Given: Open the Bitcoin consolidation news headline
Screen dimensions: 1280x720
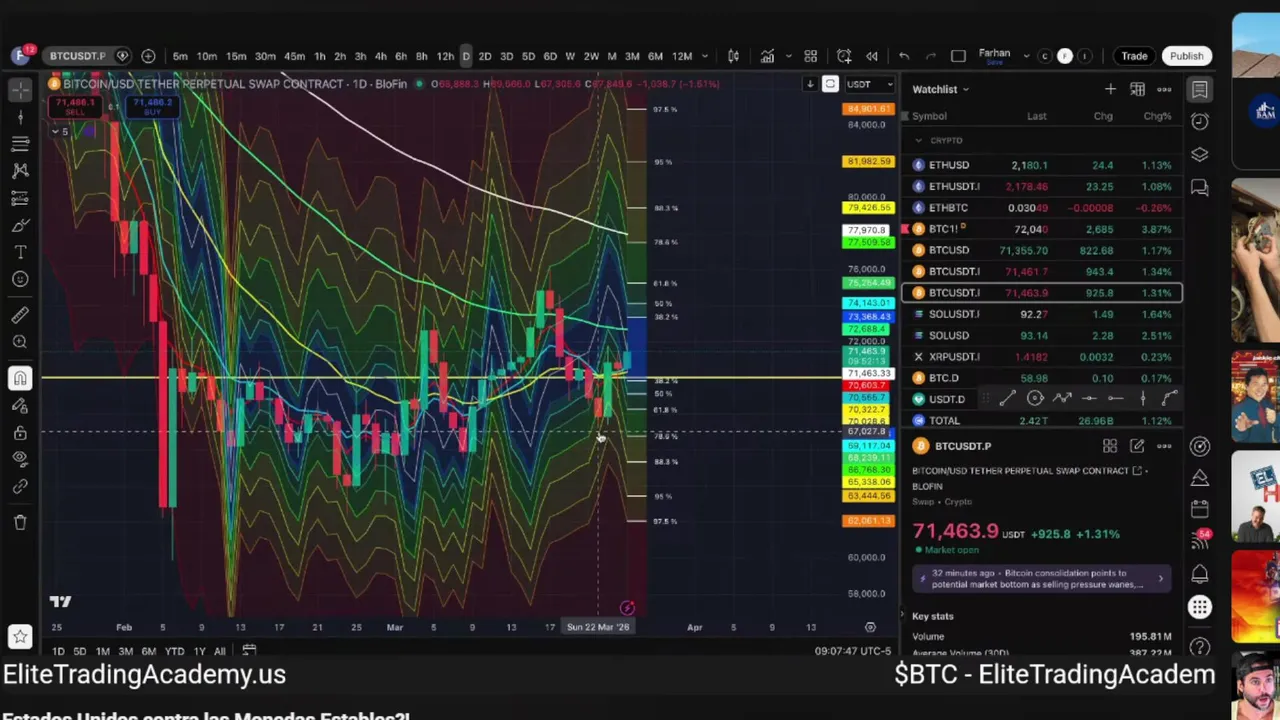Looking at the screenshot, I should pyautogui.click(x=1040, y=579).
